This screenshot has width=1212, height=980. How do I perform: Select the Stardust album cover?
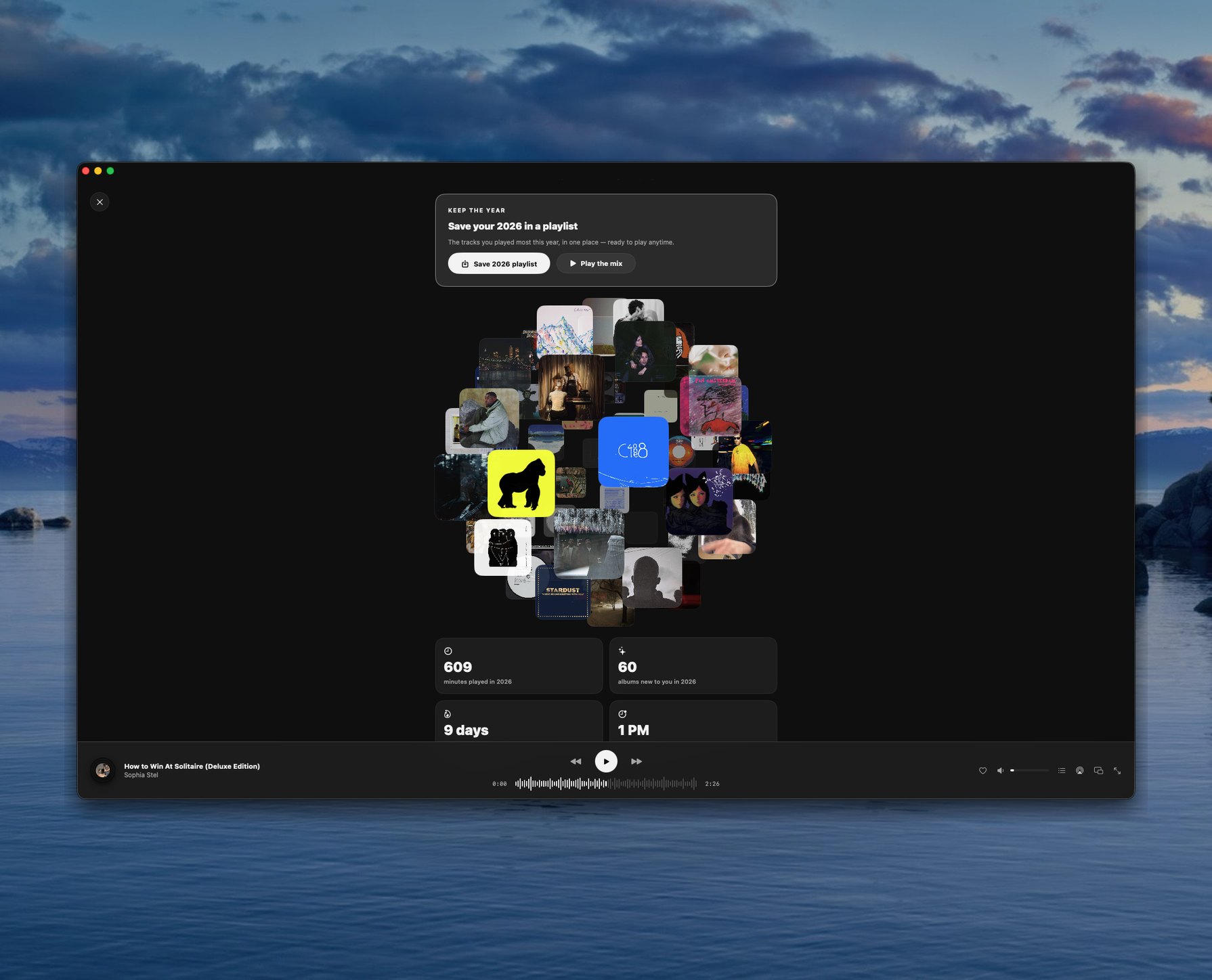click(x=563, y=593)
